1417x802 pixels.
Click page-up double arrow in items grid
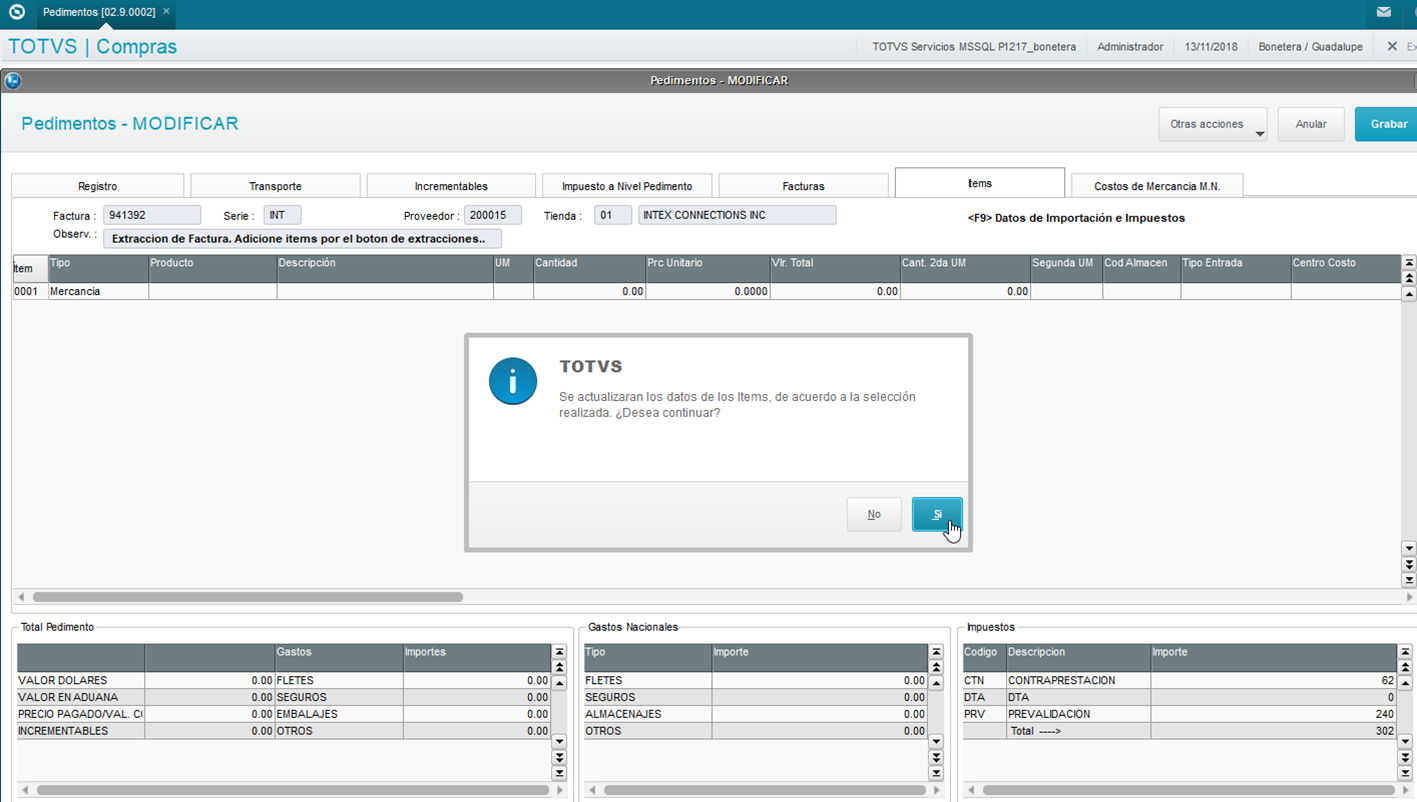coord(1409,278)
